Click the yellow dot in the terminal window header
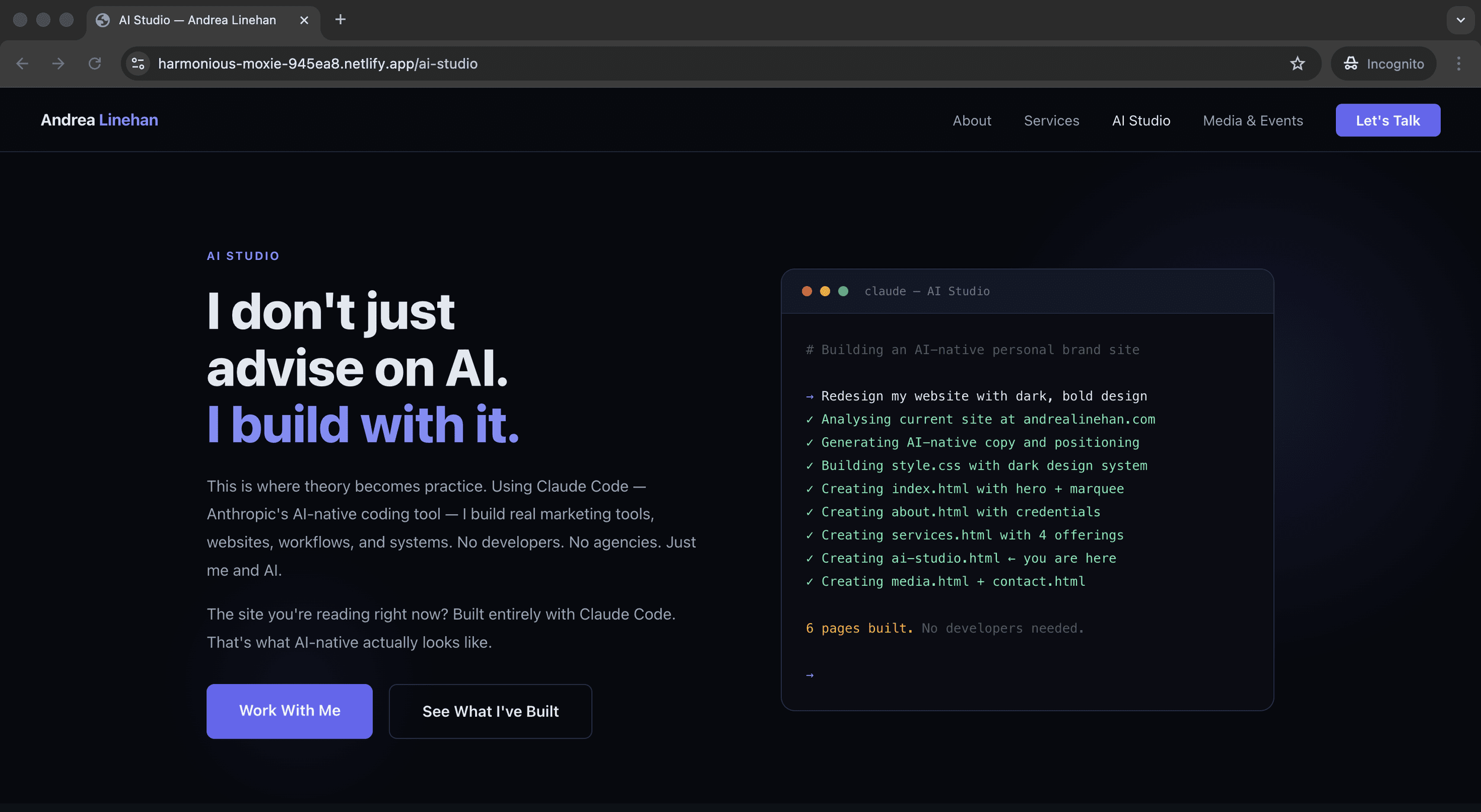This screenshot has height=812, width=1481. [825, 291]
